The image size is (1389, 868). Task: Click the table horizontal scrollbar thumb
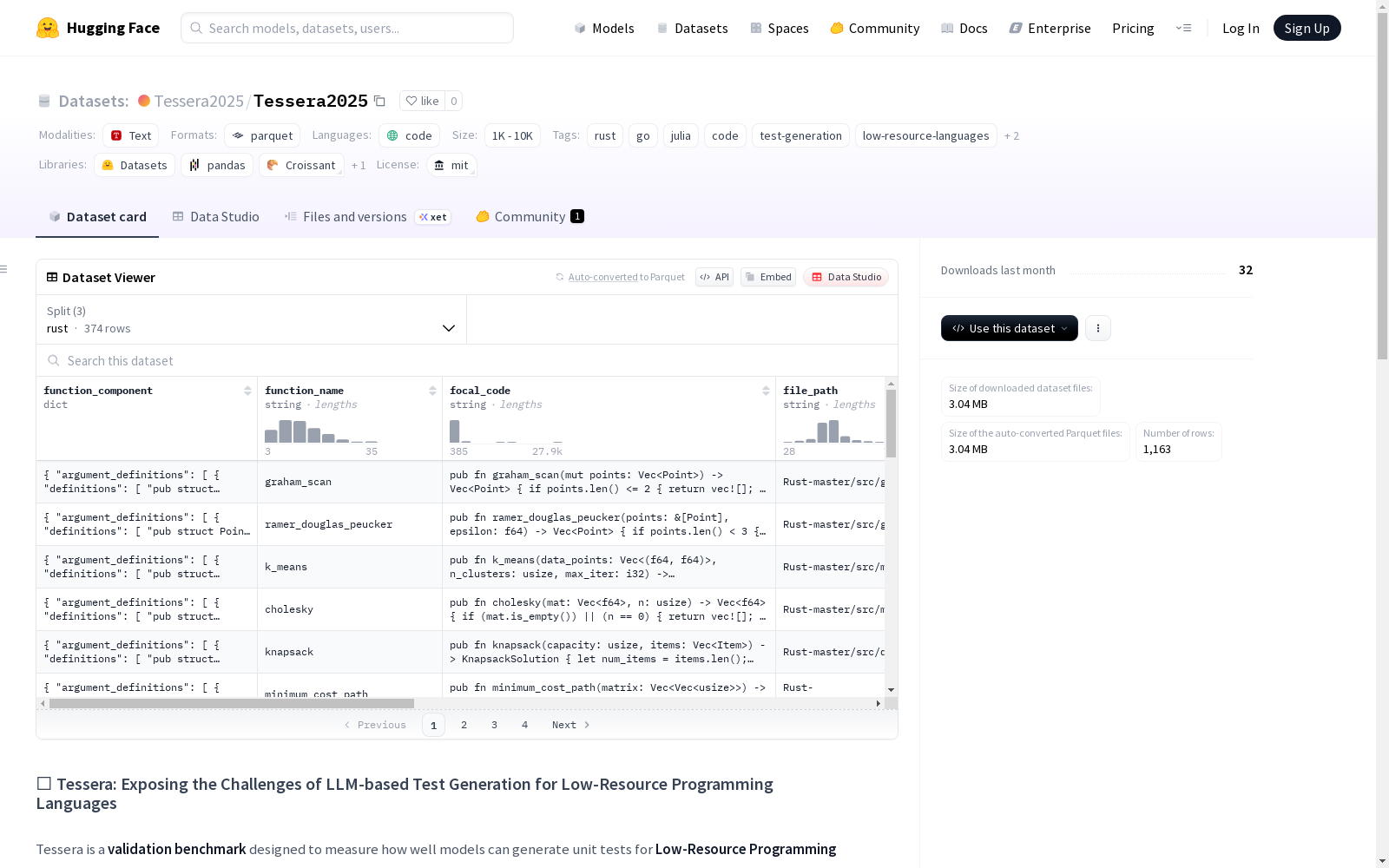click(232, 703)
